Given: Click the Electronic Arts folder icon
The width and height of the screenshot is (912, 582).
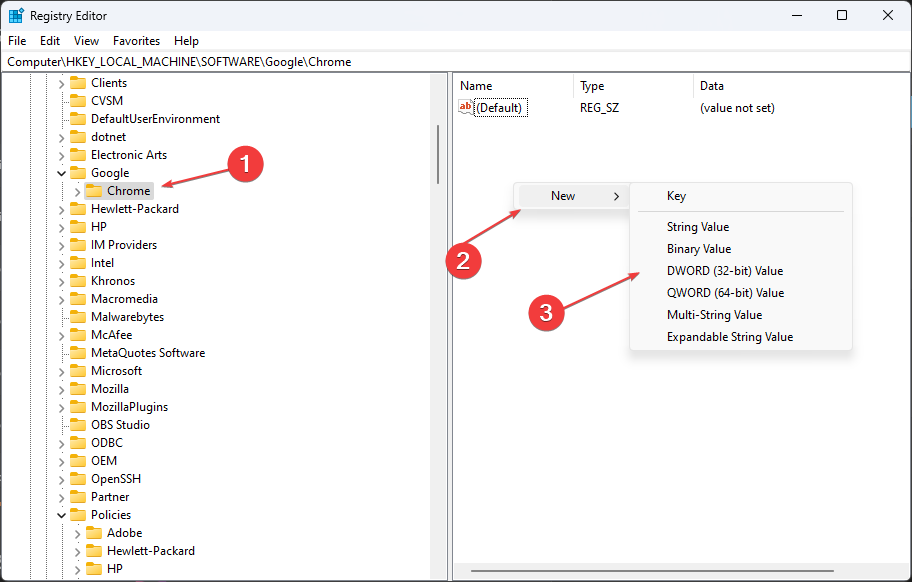Looking at the screenshot, I should [x=78, y=155].
